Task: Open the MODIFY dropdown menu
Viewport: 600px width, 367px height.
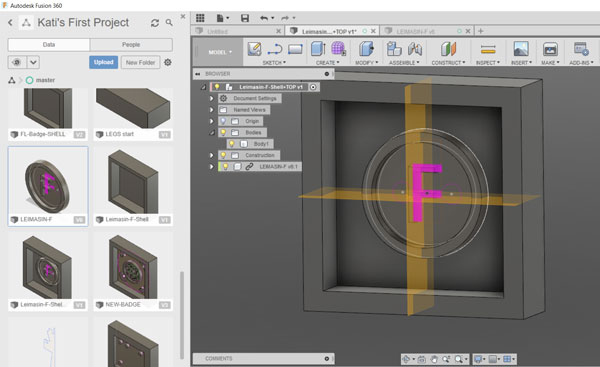Action: (366, 62)
